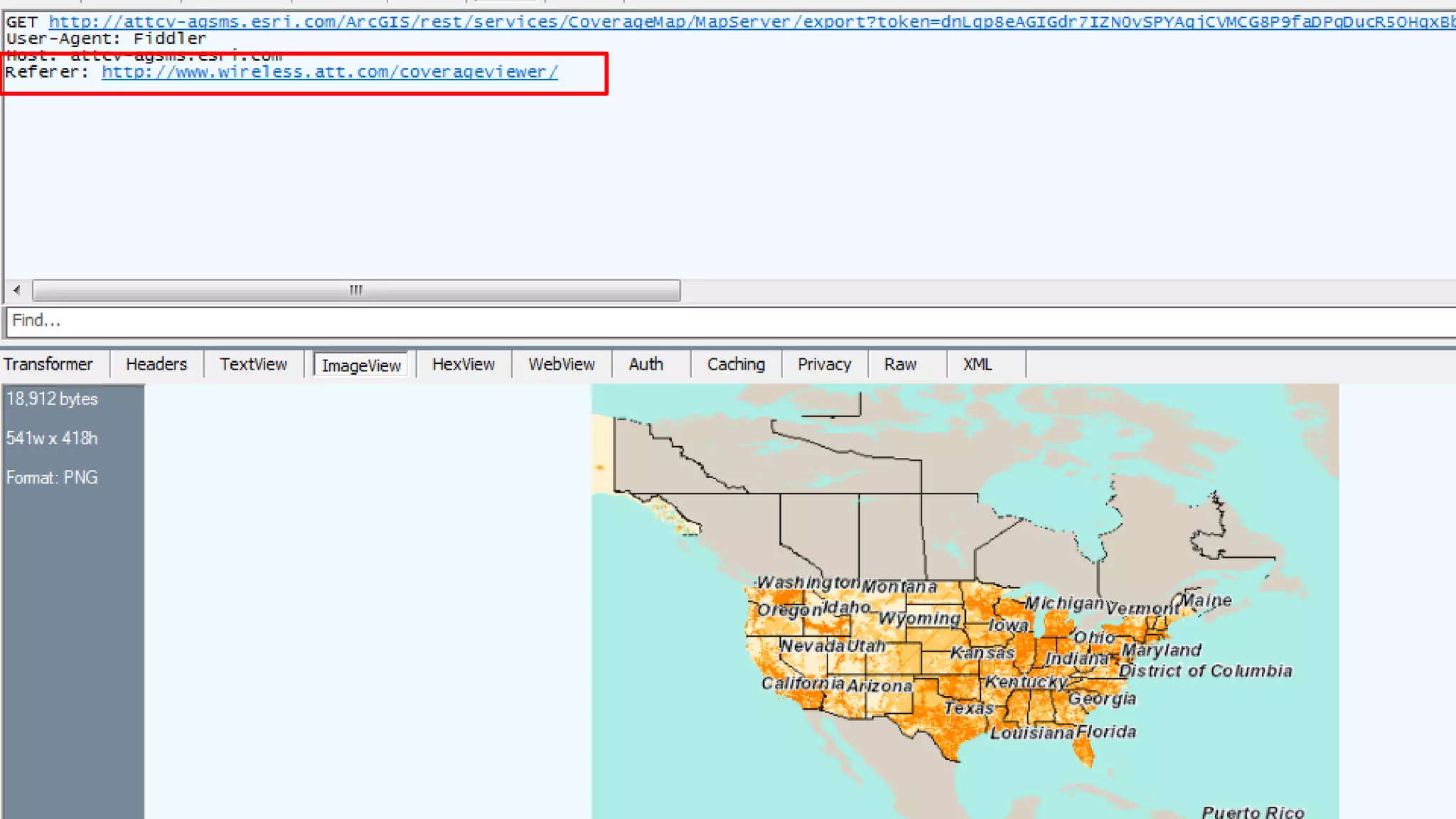The width and height of the screenshot is (1456, 819).
Task: Switch to the HexView tab
Action: click(464, 365)
